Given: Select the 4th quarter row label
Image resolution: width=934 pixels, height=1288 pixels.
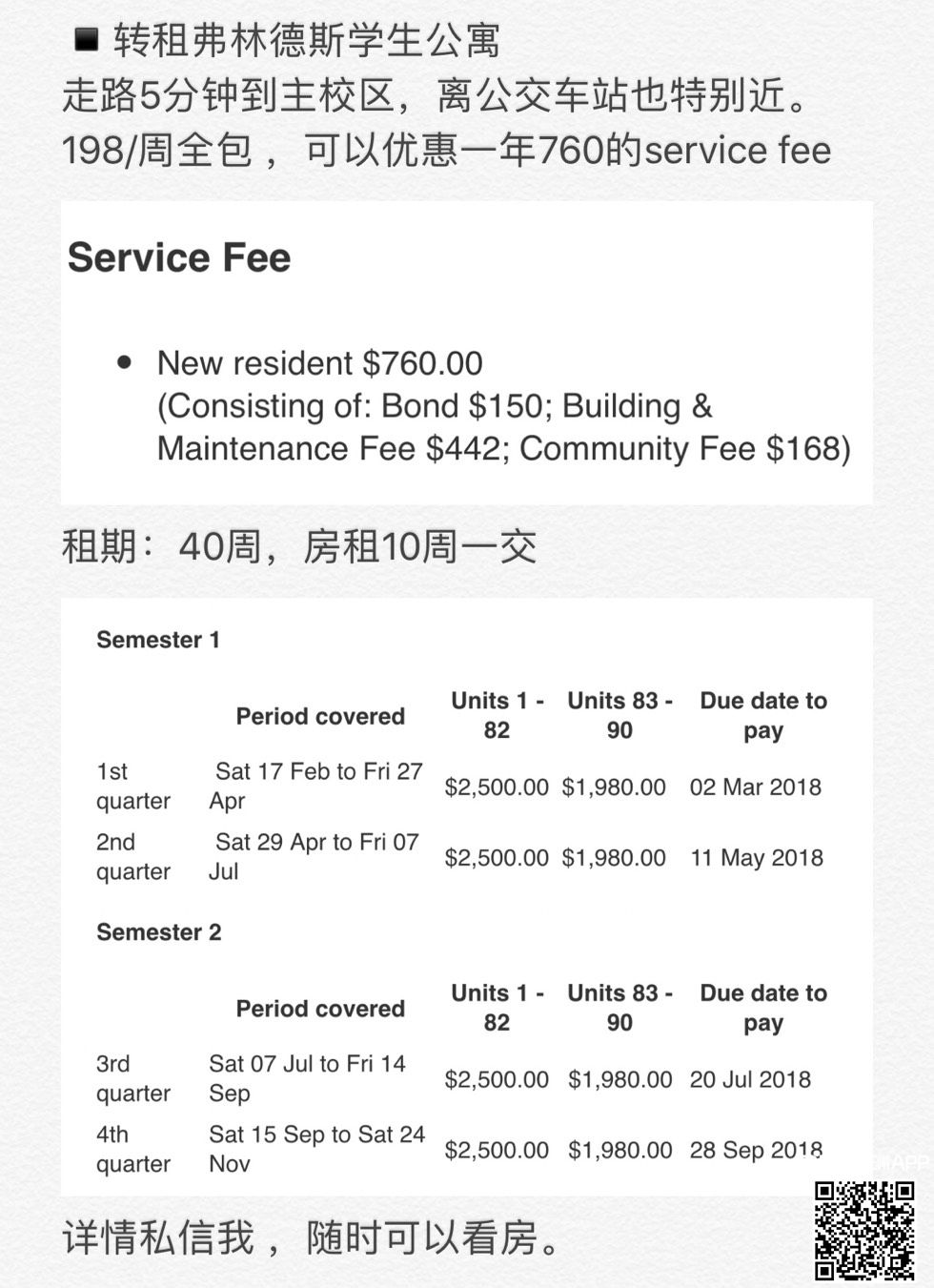Looking at the screenshot, I should [132, 1149].
